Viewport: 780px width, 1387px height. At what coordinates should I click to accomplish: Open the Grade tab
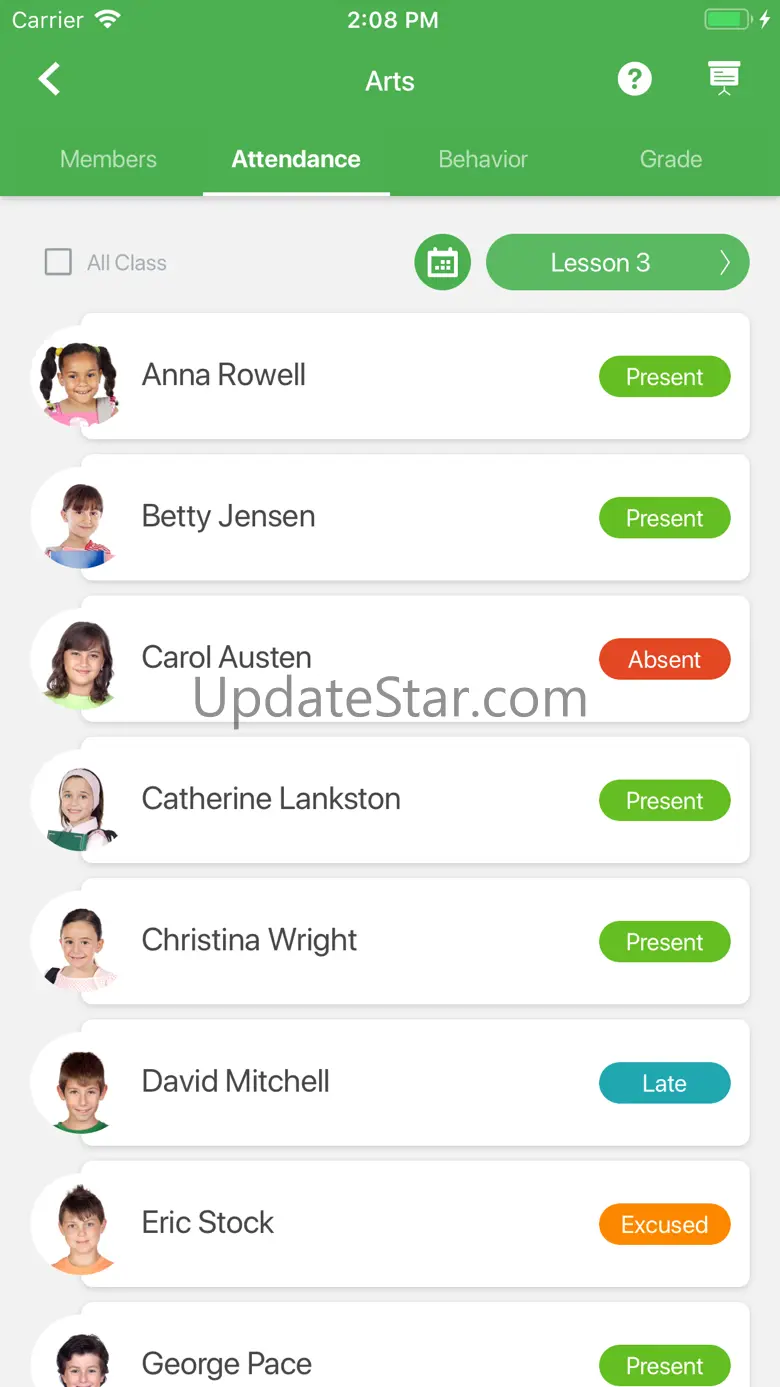tap(671, 159)
